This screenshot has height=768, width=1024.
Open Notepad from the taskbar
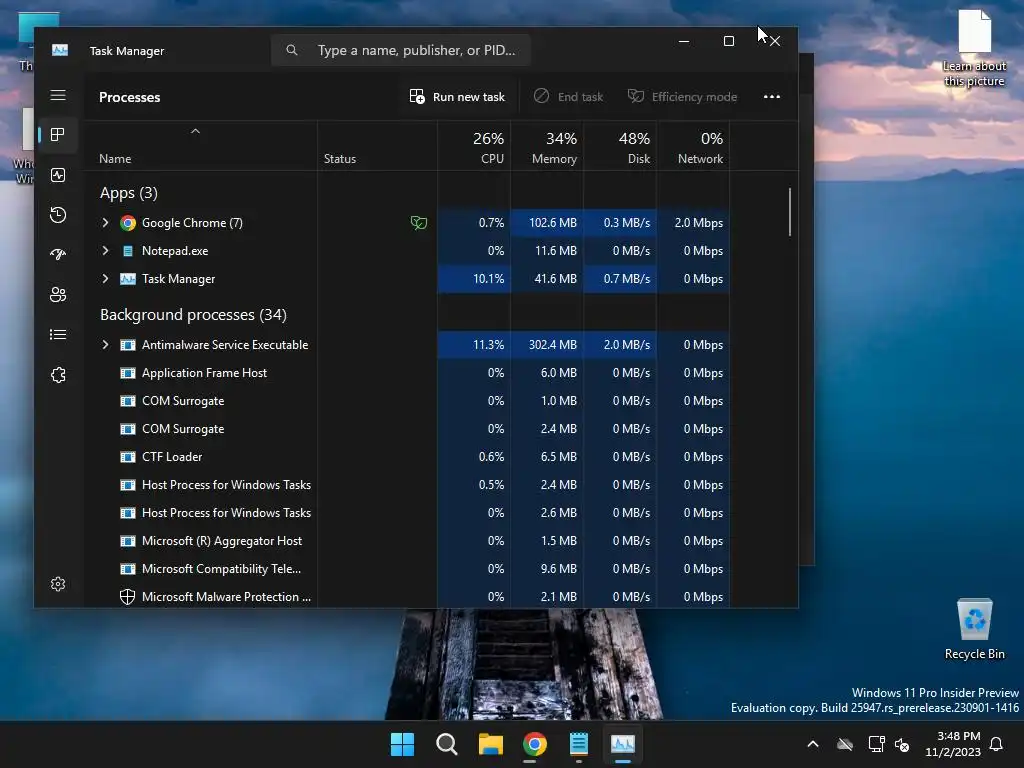[x=579, y=744]
